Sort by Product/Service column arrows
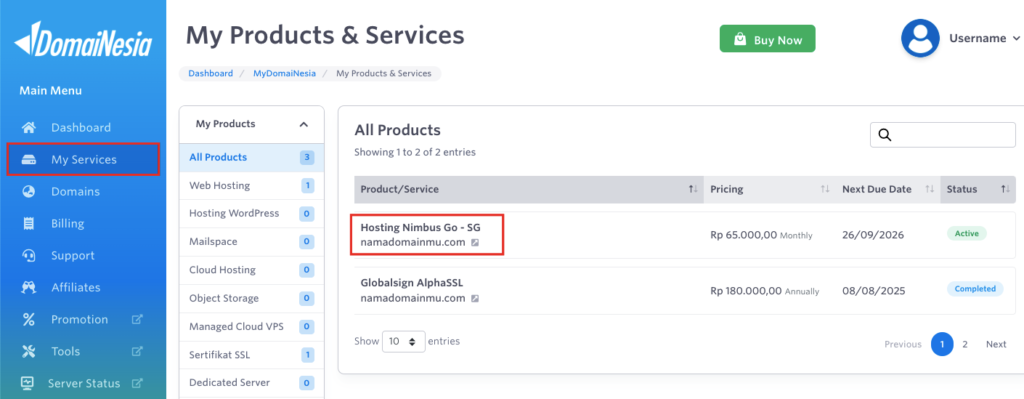Screen dimensions: 1024x399 pos(693,189)
